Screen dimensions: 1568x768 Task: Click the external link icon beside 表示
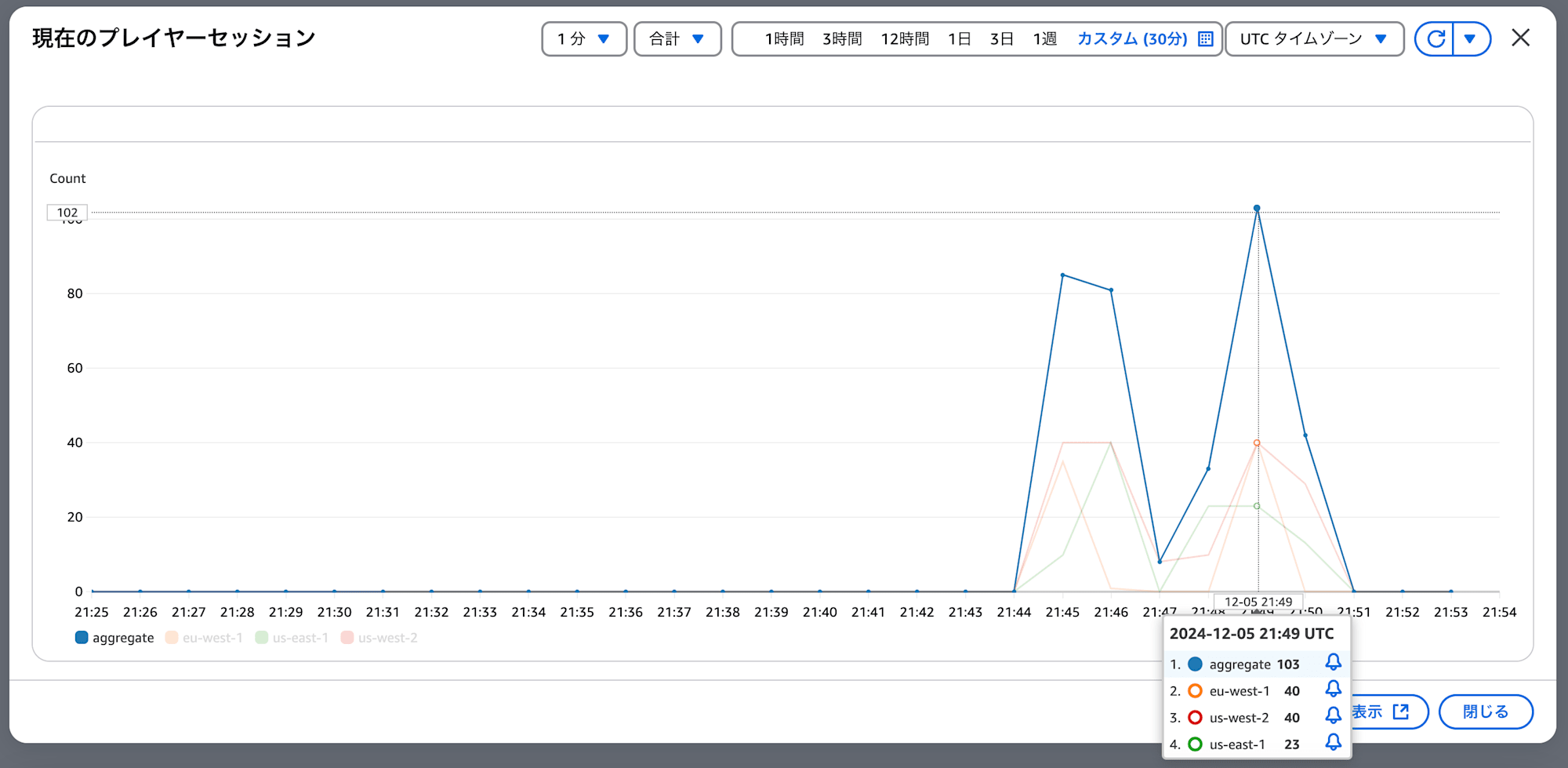(1401, 712)
